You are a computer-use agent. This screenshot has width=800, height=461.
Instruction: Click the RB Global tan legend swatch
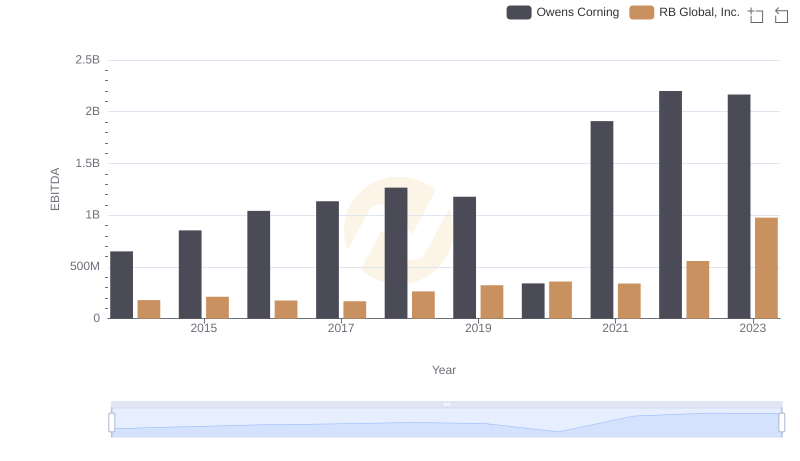pyautogui.click(x=641, y=12)
